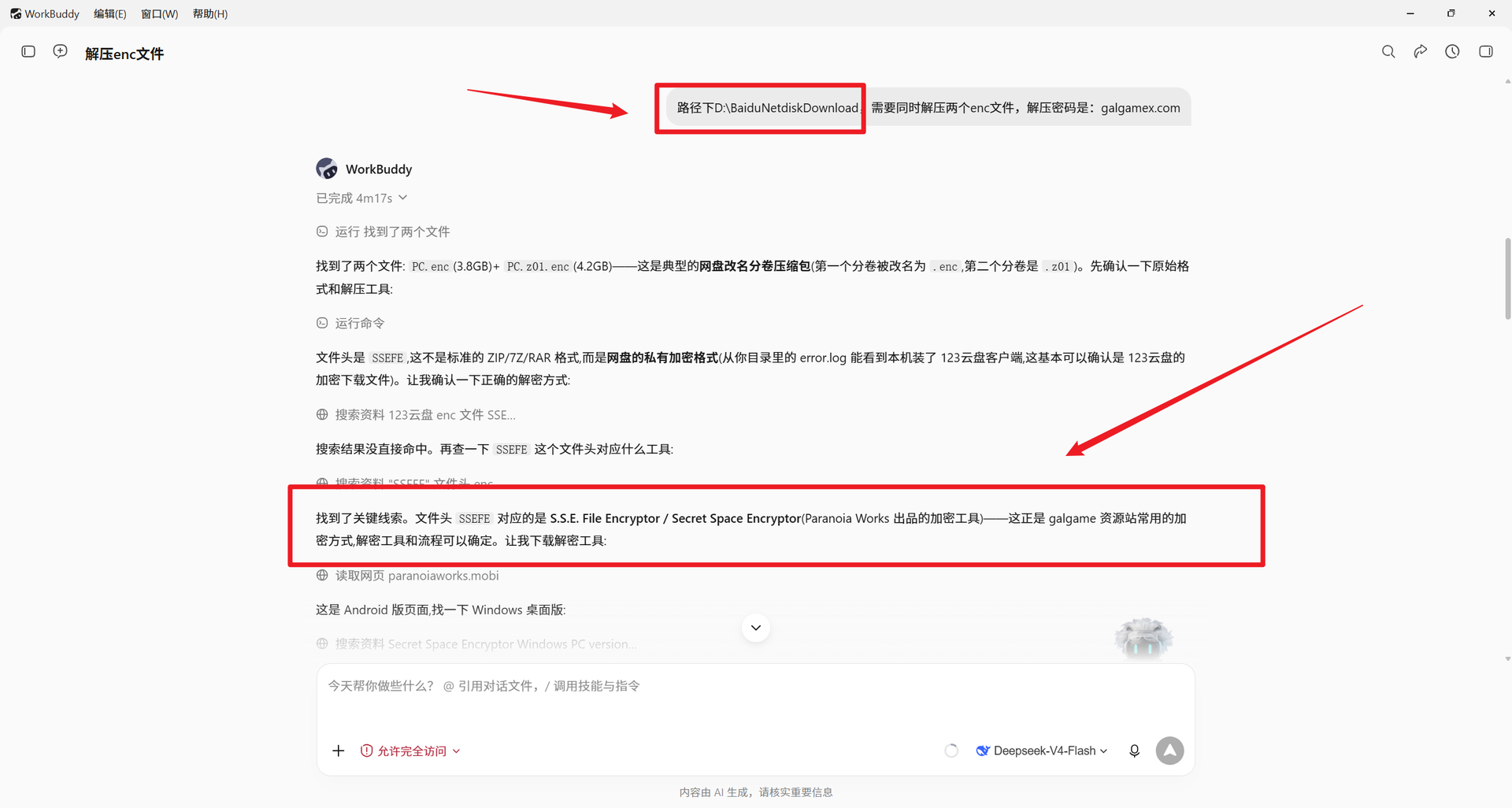Click the loading spinner icon near model selector
This screenshot has width=1512, height=808.
click(x=951, y=751)
